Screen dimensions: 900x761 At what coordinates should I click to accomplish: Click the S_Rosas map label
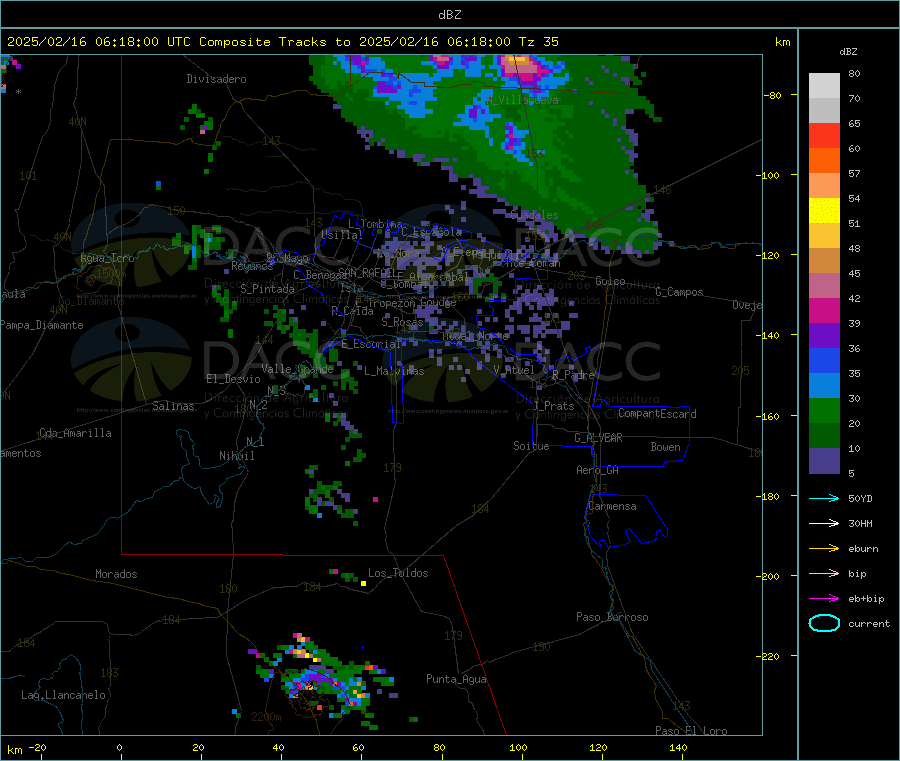coord(402,321)
